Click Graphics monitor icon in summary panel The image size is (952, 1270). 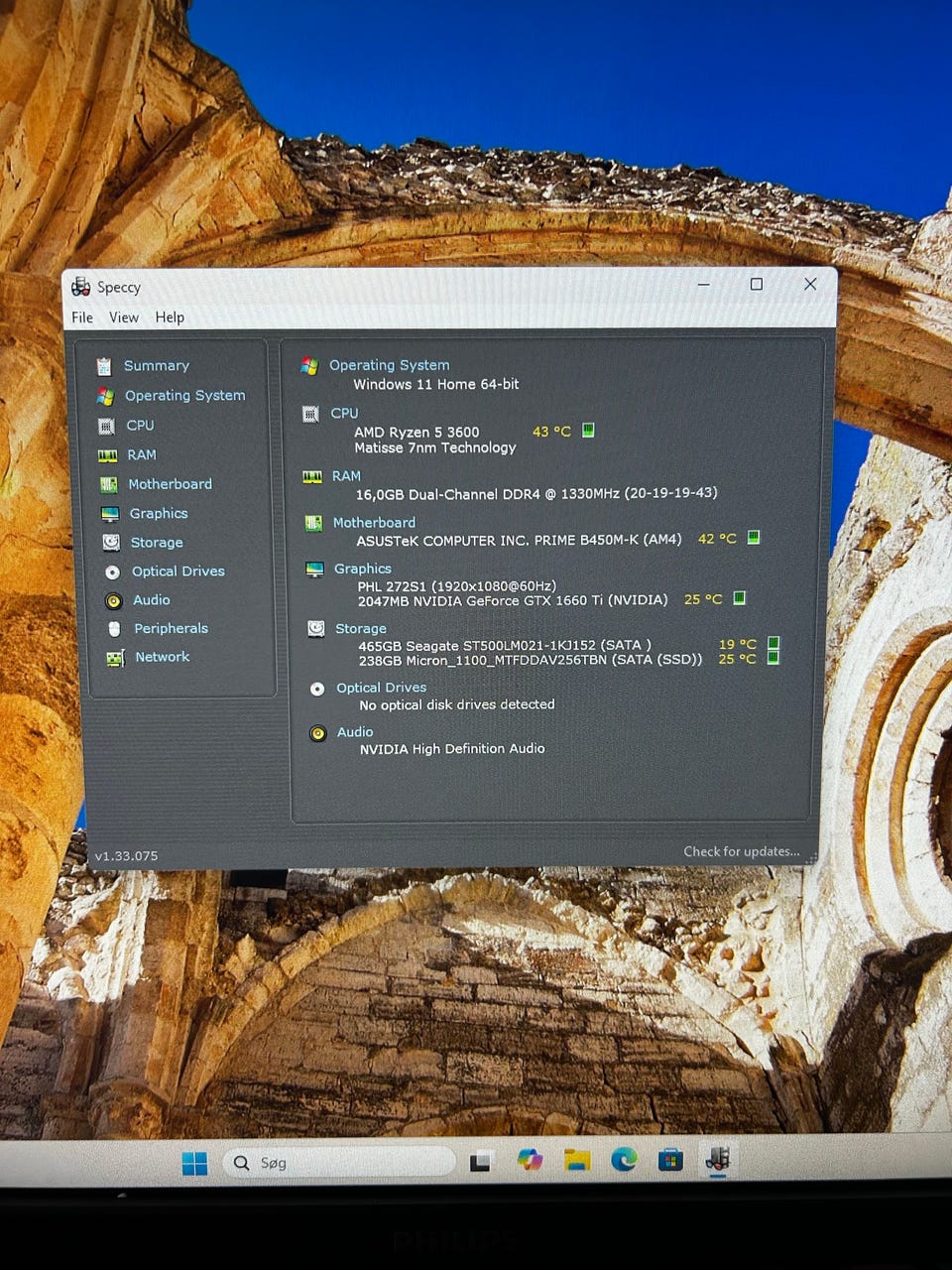[x=314, y=570]
